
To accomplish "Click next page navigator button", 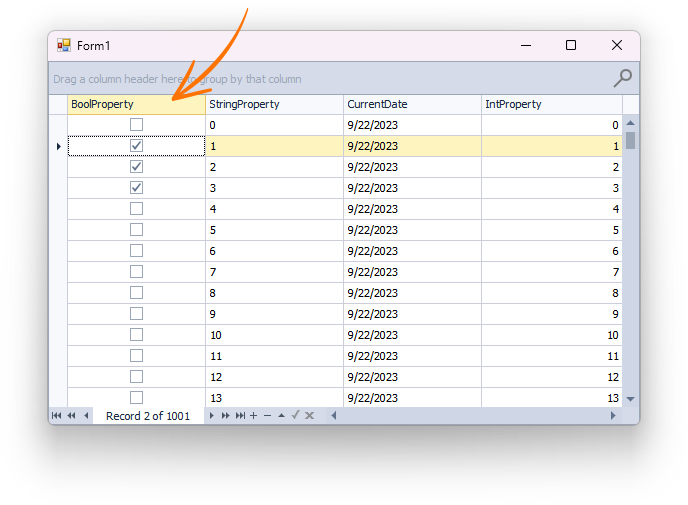I will 226,415.
